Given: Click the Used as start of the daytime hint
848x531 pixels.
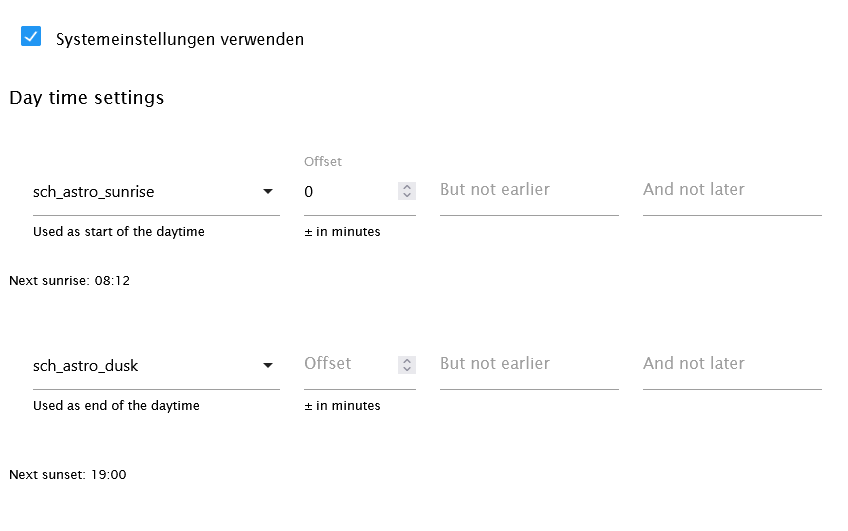Looking at the screenshot, I should pos(119,232).
